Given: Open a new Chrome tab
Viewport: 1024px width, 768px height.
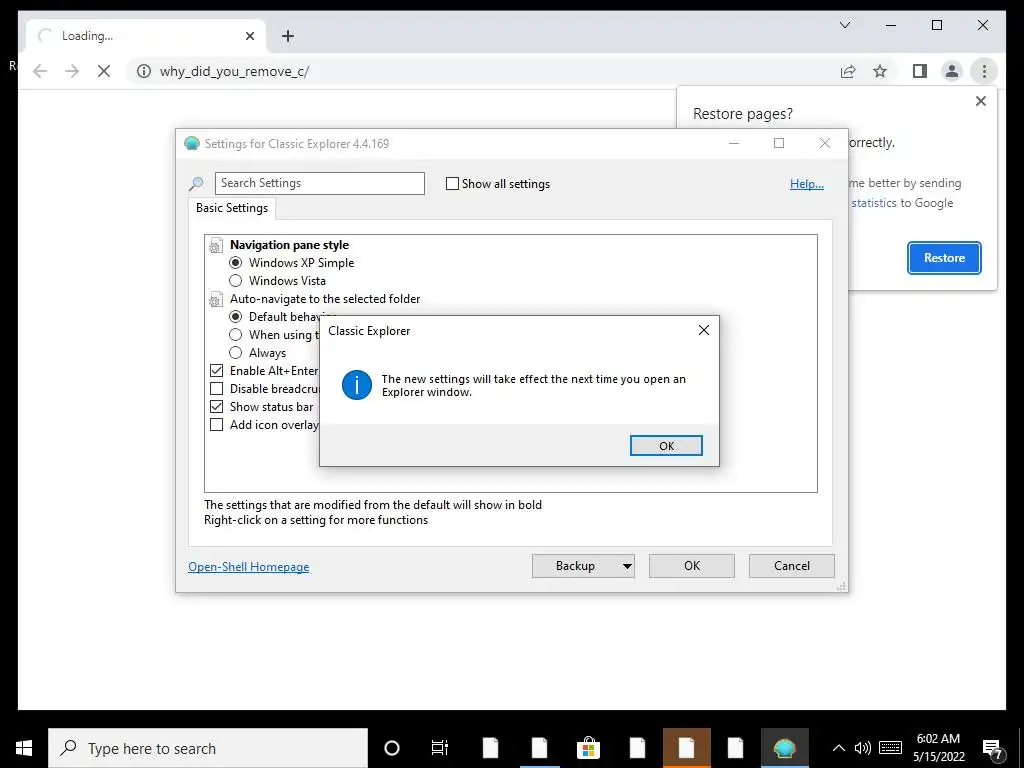Looking at the screenshot, I should [x=288, y=36].
